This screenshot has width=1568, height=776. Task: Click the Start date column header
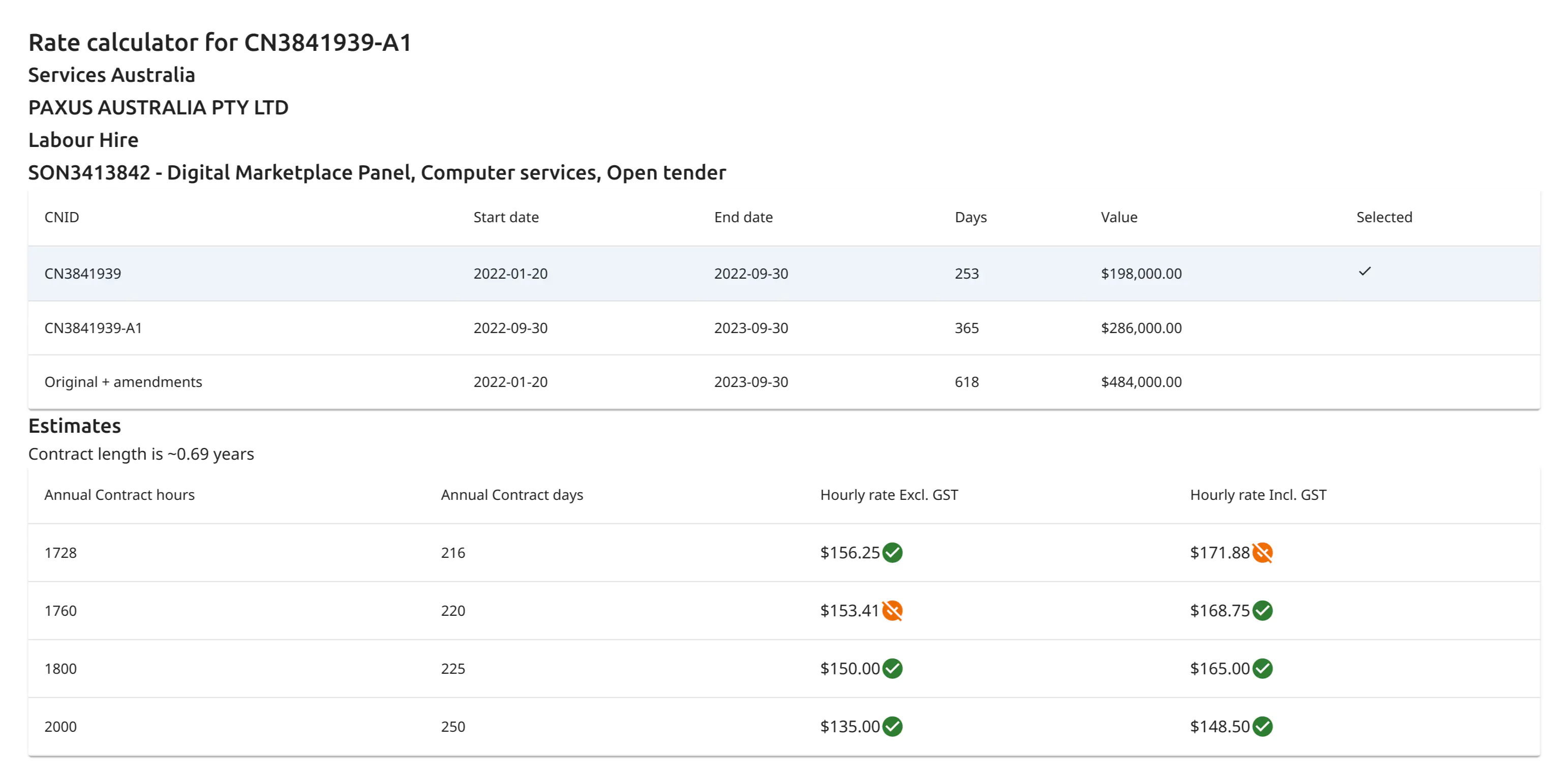tap(506, 217)
